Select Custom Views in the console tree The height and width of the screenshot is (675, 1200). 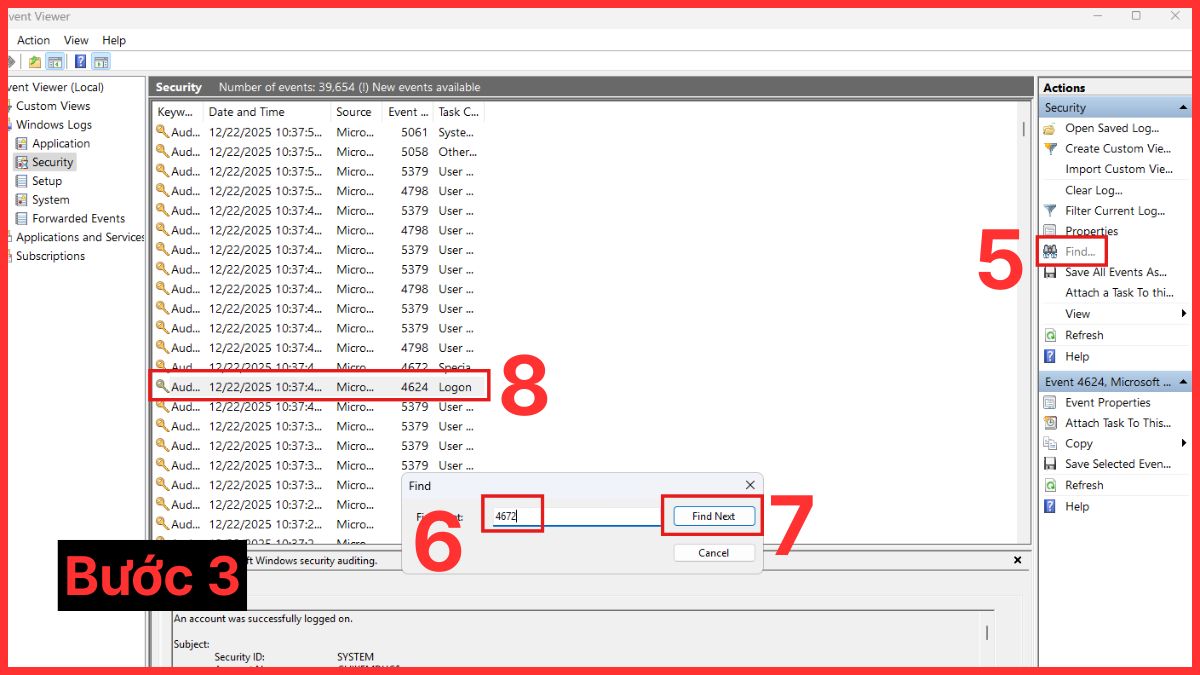pos(53,106)
